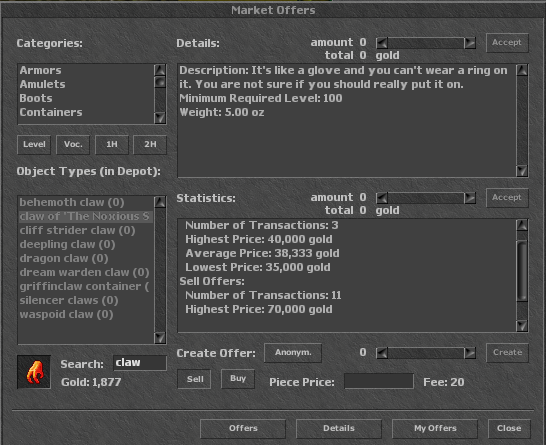The height and width of the screenshot is (445, 546).
Task: Toggle the 2H weapon filter
Action: click(150, 145)
